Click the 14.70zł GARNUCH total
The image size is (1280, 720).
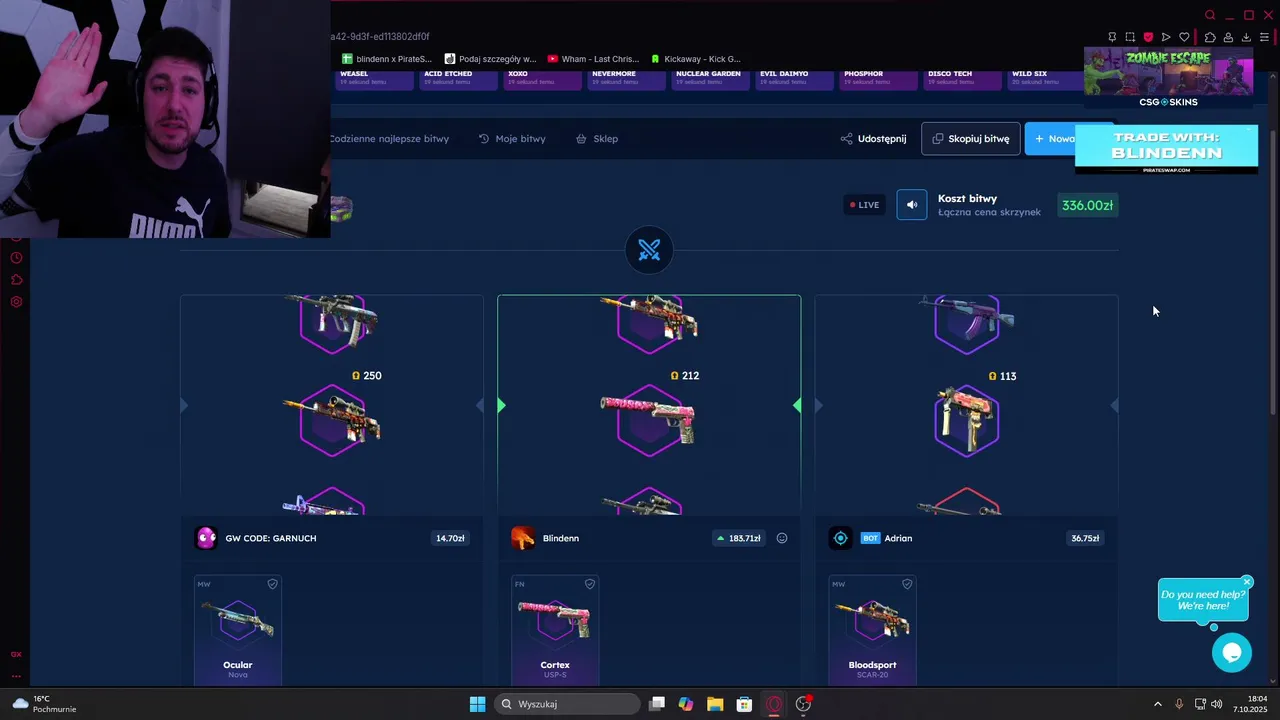pyautogui.click(x=450, y=538)
